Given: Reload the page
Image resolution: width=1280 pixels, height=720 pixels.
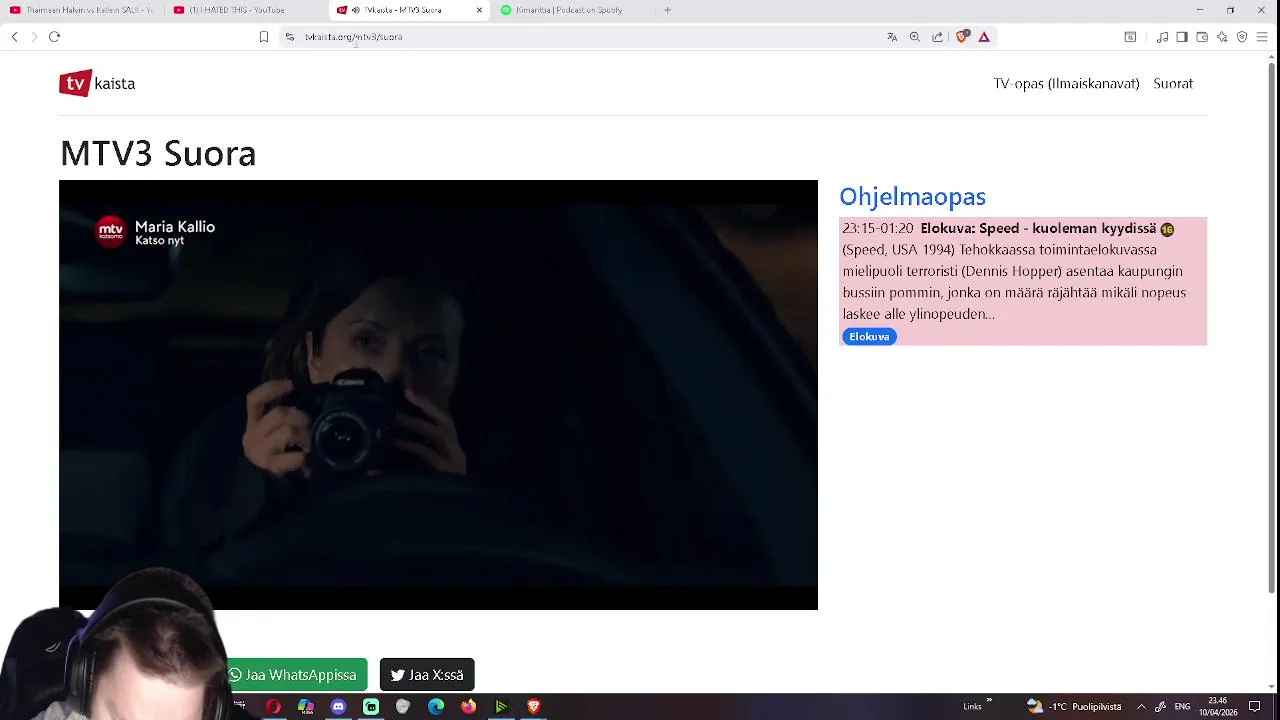Looking at the screenshot, I should coord(55,37).
